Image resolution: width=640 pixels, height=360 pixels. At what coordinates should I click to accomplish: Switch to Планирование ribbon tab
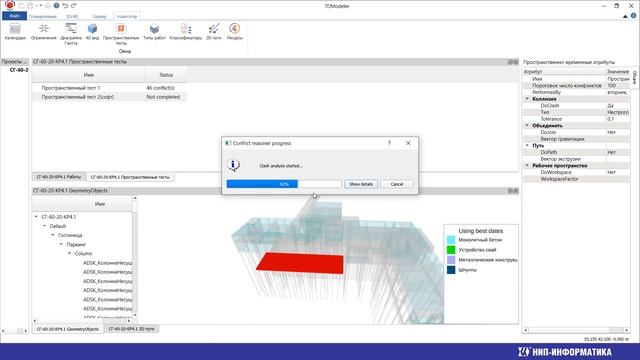click(x=42, y=16)
